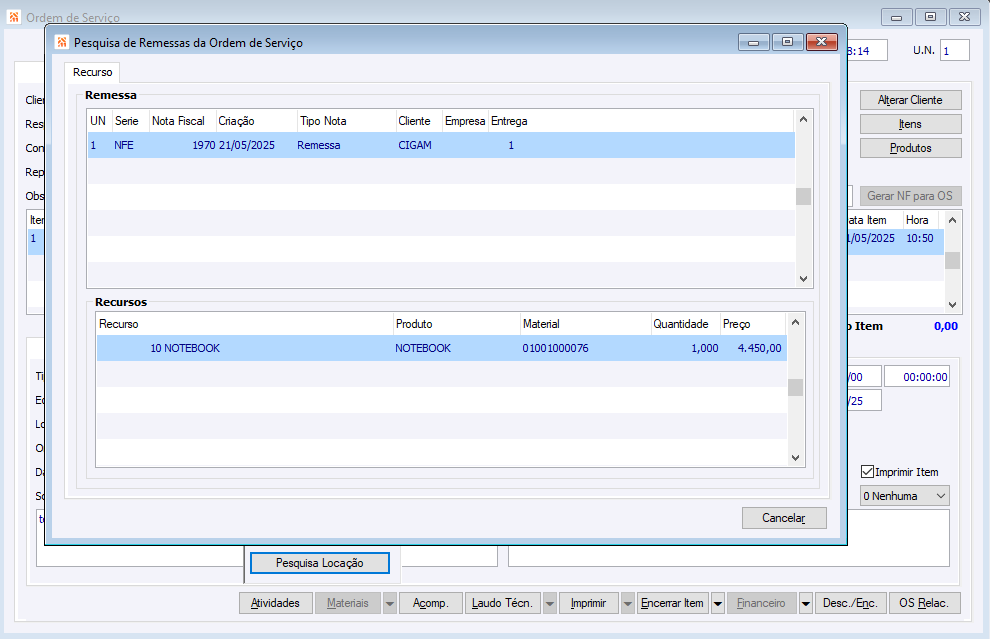This screenshot has height=639, width=990.
Task: Click Gerar NF para OS button
Action: [x=910, y=196]
